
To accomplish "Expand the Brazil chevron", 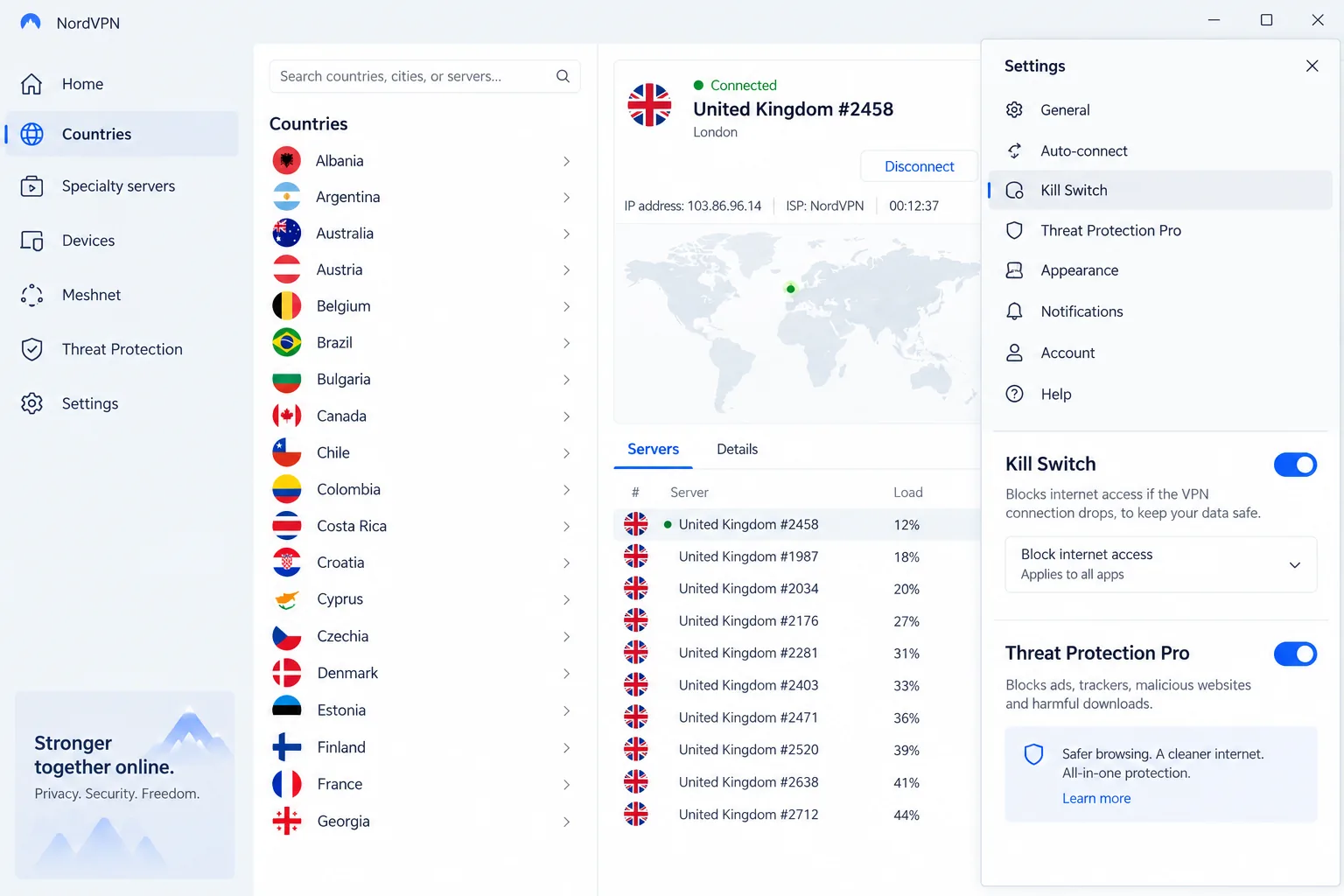I will coord(567,343).
